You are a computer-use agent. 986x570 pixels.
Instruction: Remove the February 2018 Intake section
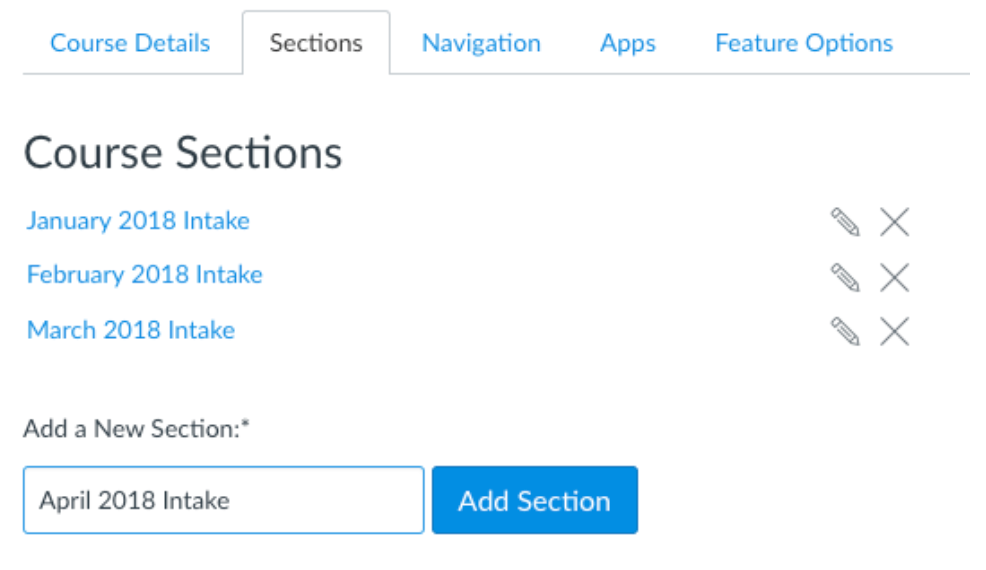tap(894, 277)
